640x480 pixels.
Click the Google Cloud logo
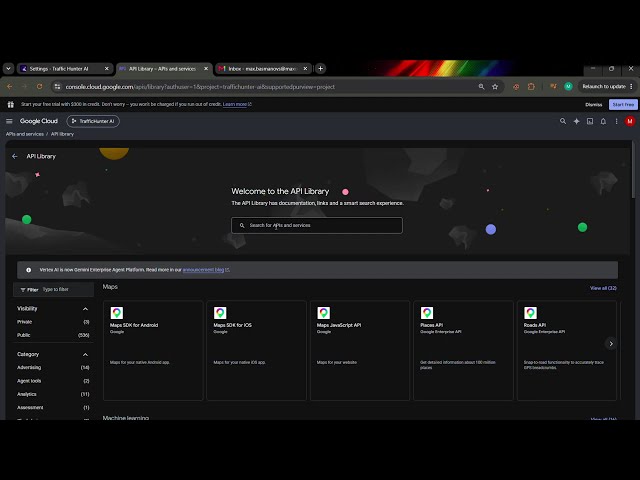click(x=39, y=121)
